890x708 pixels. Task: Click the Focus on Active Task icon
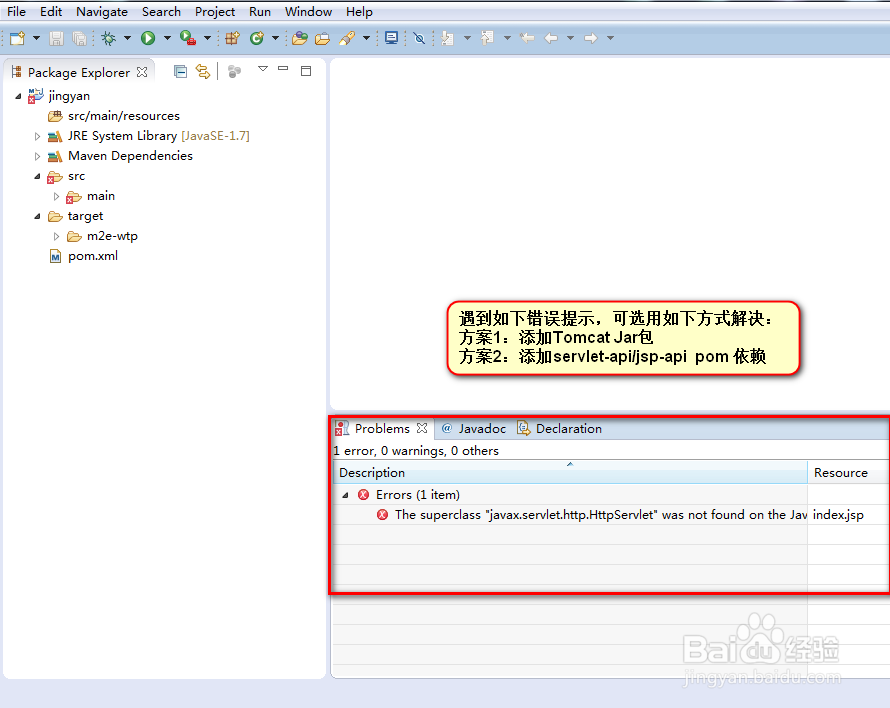(234, 72)
